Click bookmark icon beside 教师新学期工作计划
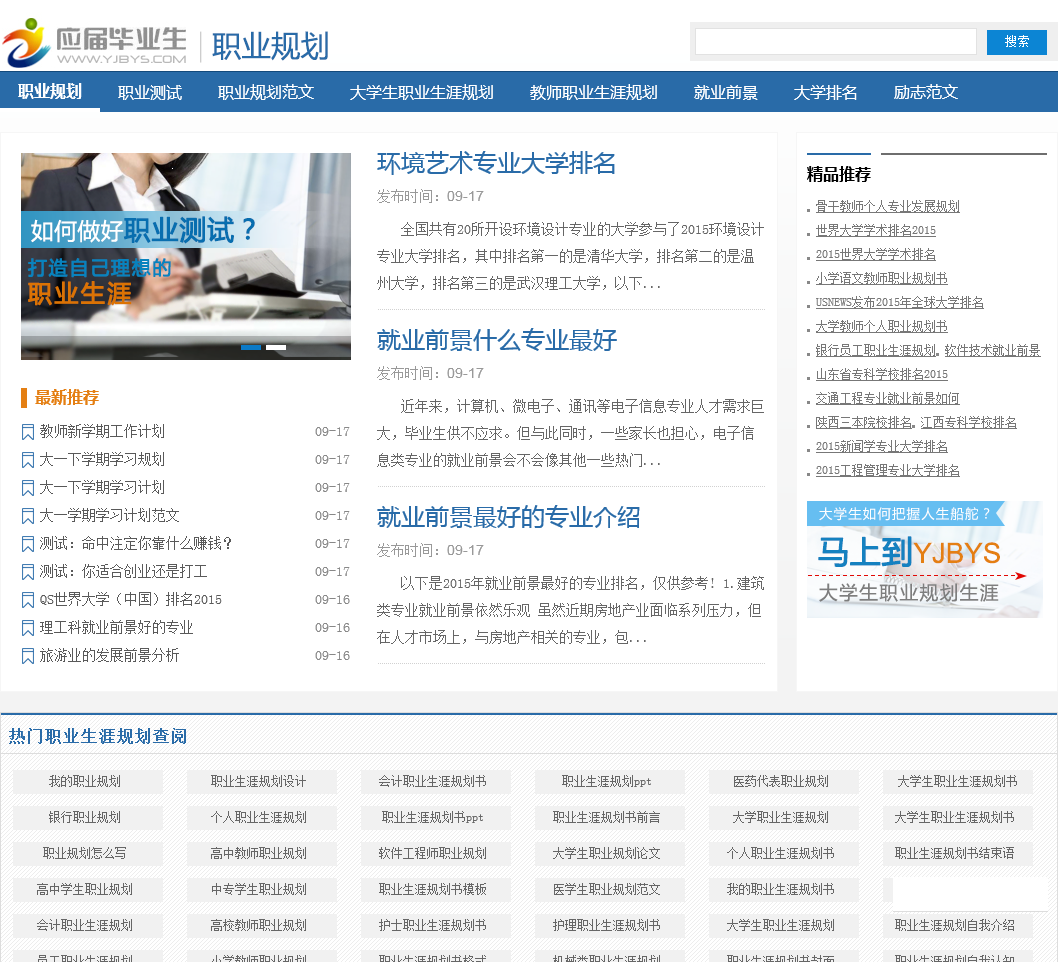The width and height of the screenshot is (1058, 962). click(x=28, y=432)
